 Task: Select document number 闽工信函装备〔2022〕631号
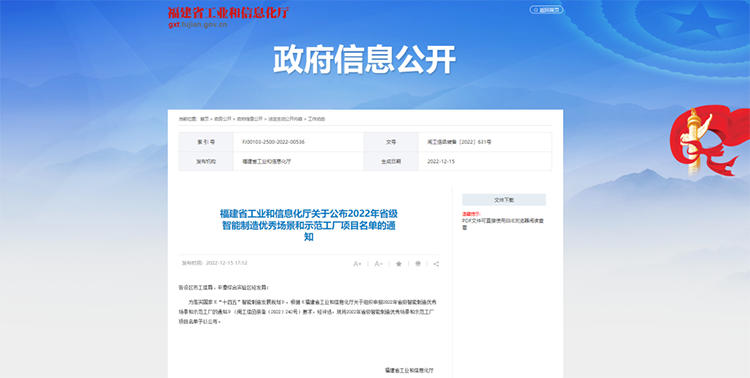click(x=459, y=142)
